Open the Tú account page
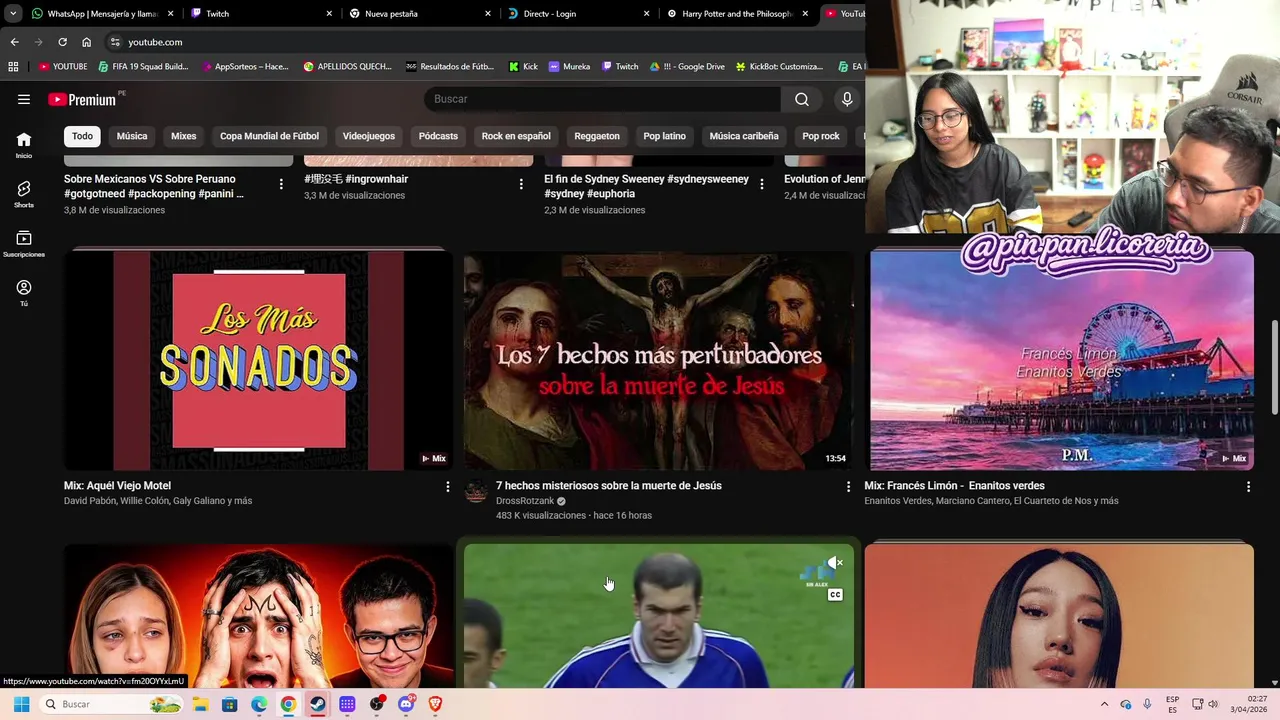This screenshot has width=1280, height=720. point(24,293)
